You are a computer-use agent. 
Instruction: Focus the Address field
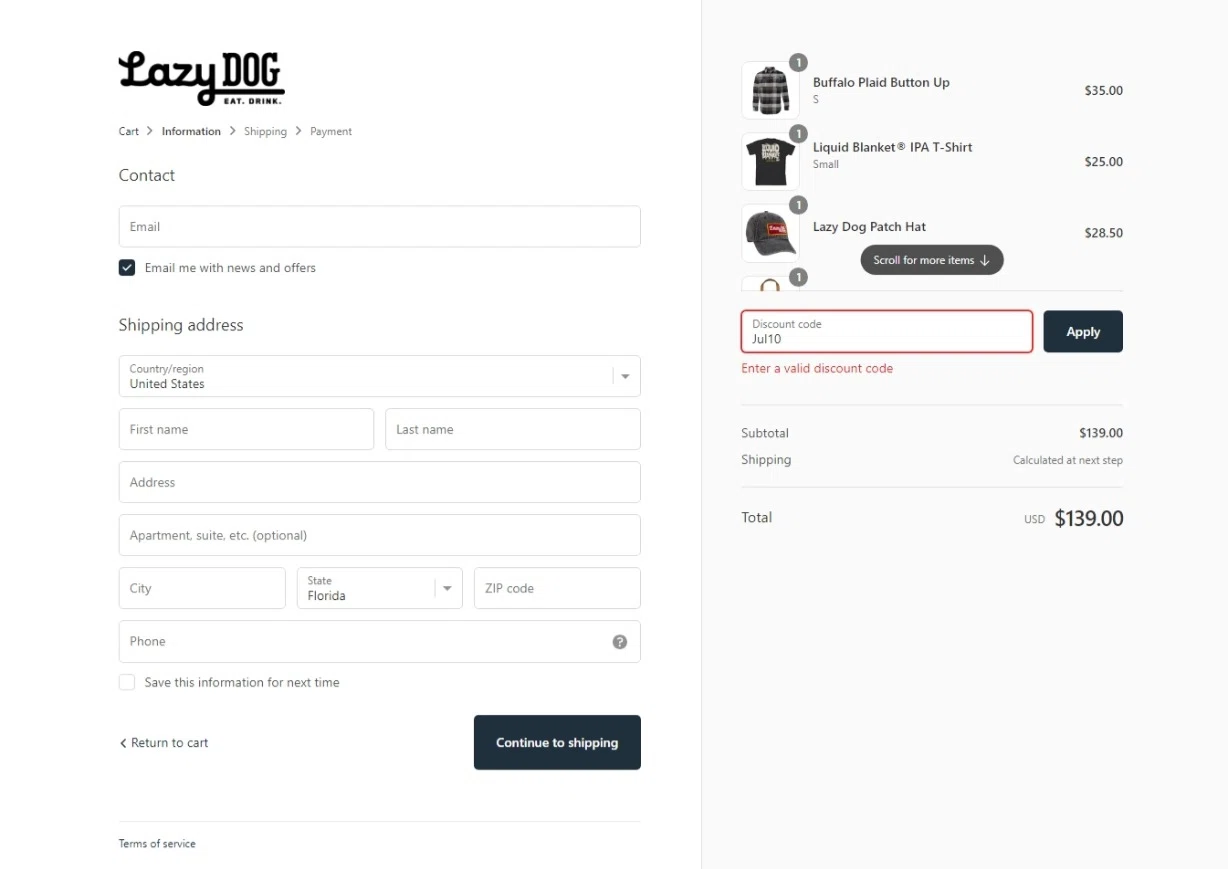point(379,482)
